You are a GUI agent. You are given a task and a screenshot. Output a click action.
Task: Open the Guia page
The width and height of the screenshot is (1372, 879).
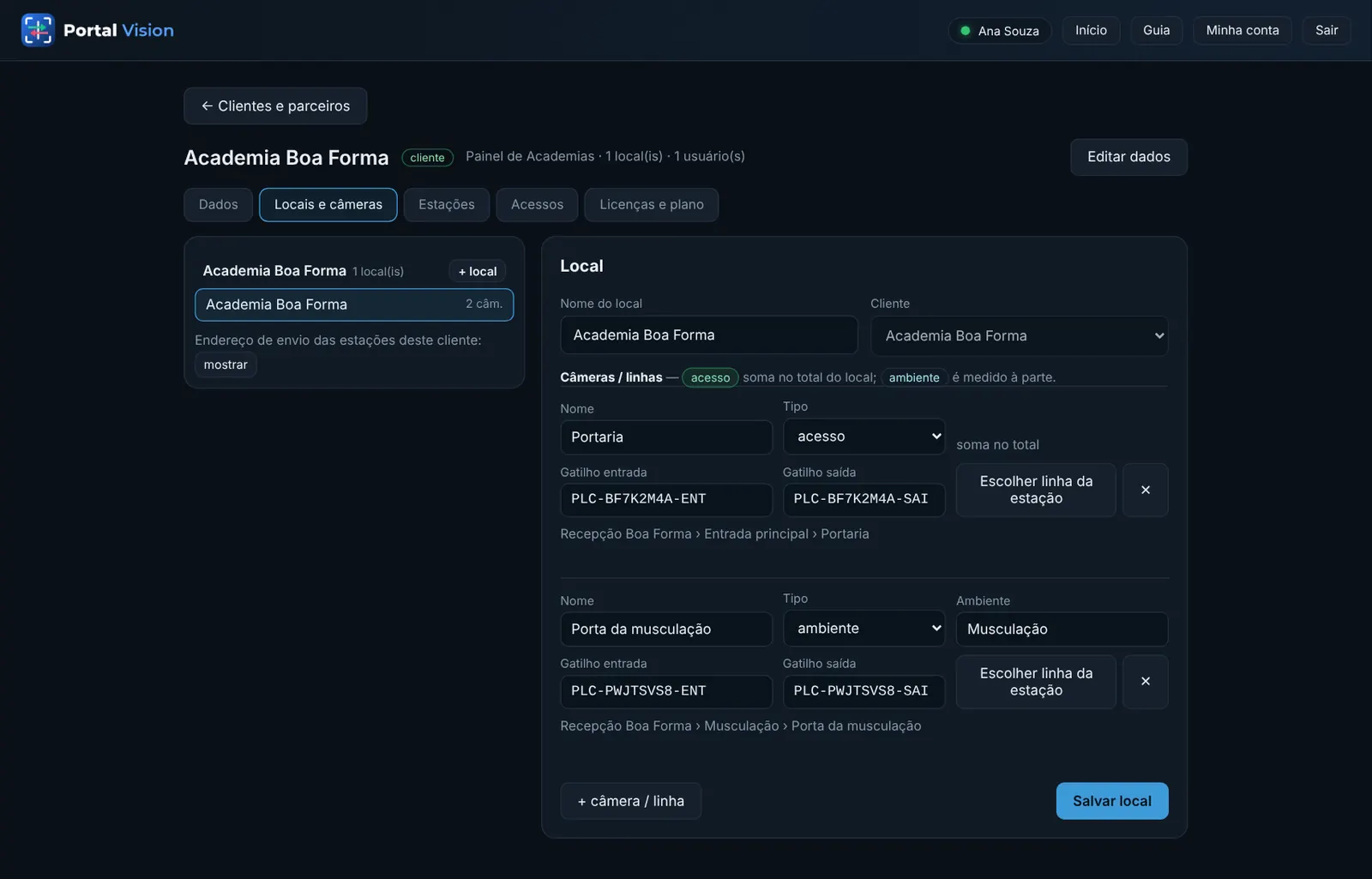(1156, 30)
